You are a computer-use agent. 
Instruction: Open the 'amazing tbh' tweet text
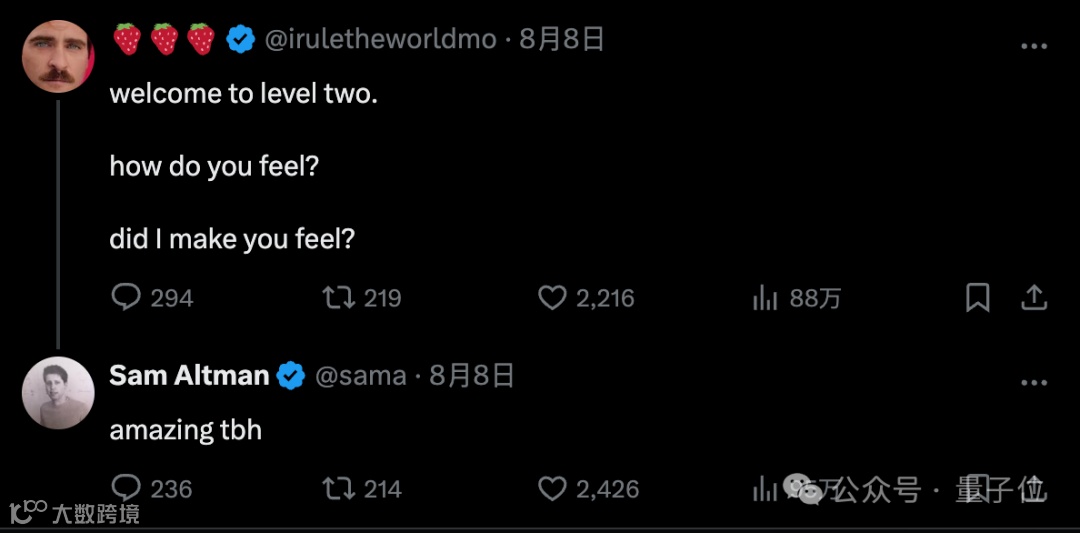coord(185,430)
